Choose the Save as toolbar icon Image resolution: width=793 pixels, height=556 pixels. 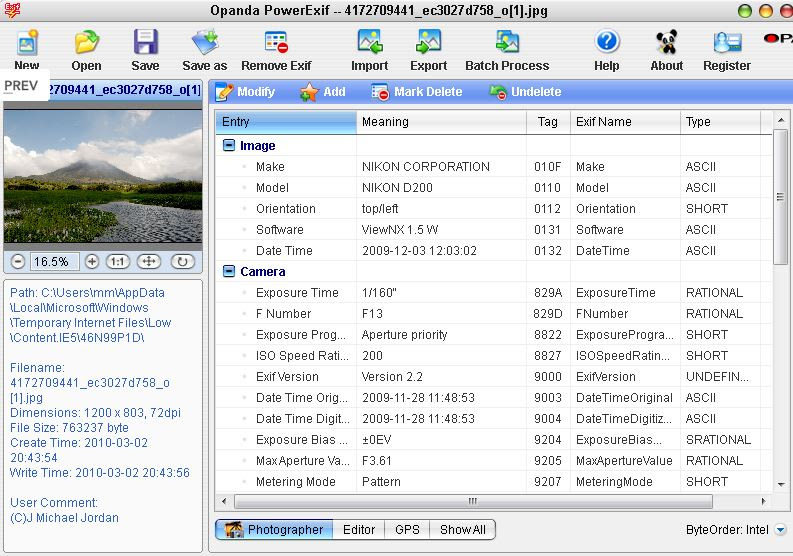click(204, 42)
